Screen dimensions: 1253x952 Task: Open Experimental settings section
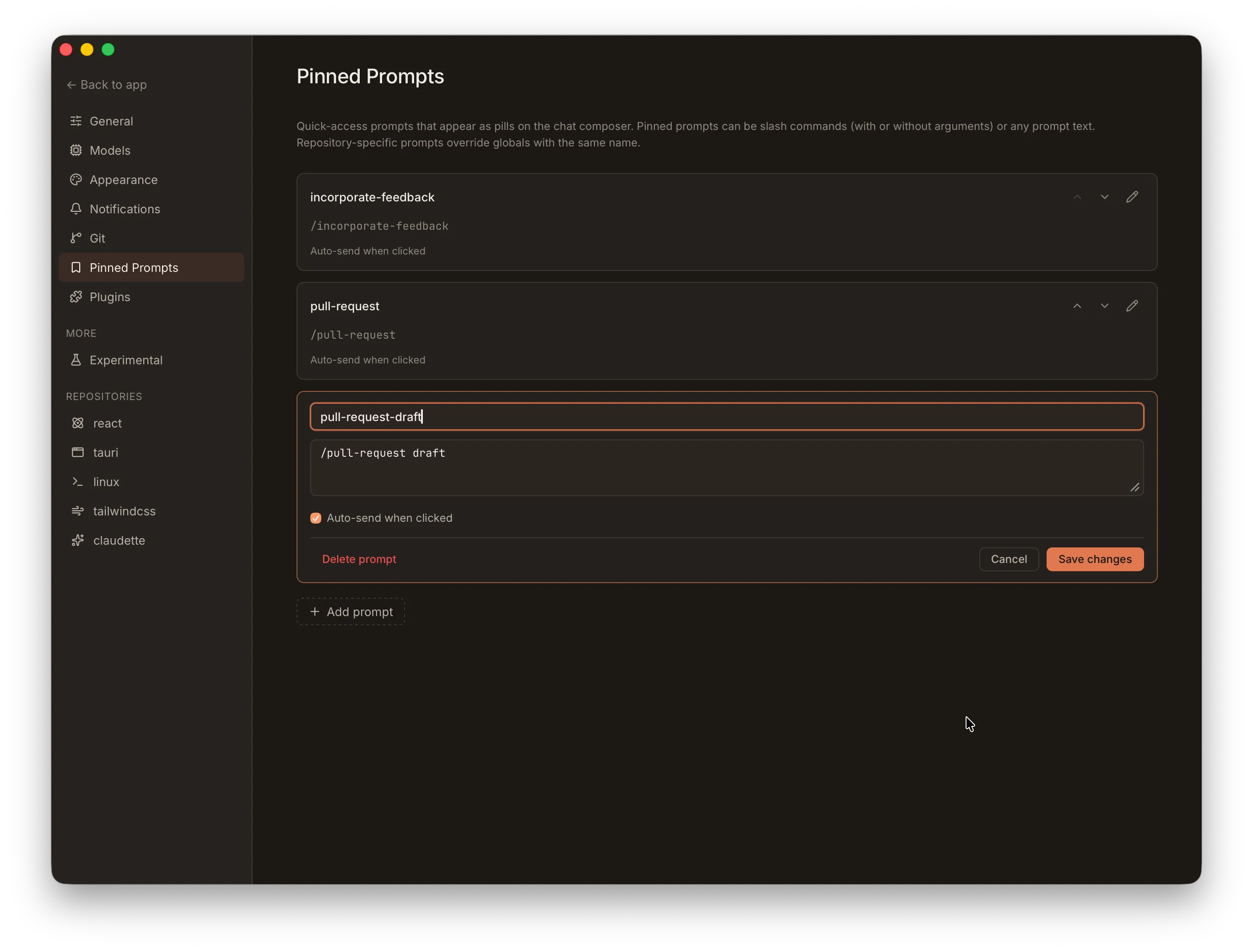[151, 360]
